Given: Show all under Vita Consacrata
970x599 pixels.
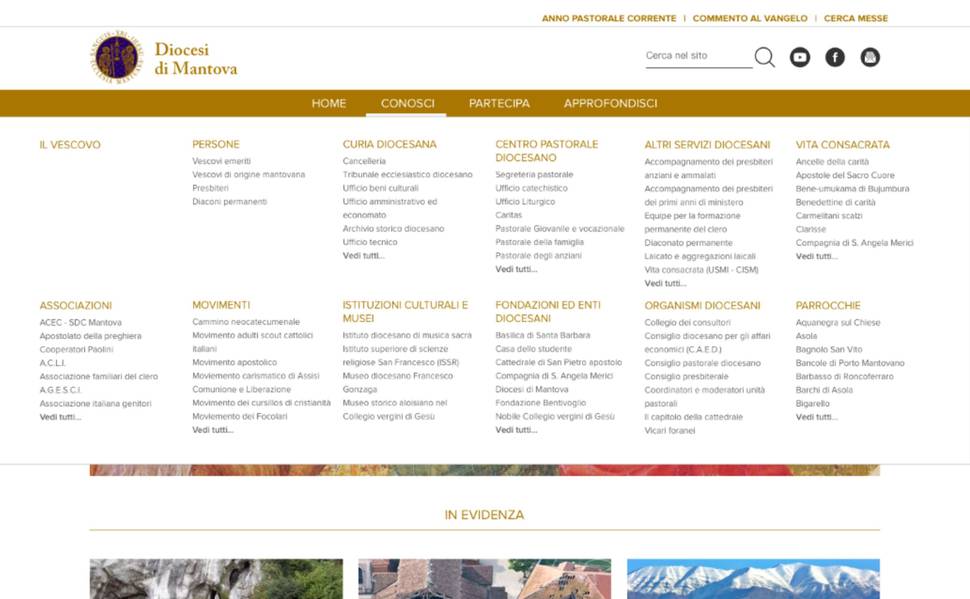Looking at the screenshot, I should (817, 256).
